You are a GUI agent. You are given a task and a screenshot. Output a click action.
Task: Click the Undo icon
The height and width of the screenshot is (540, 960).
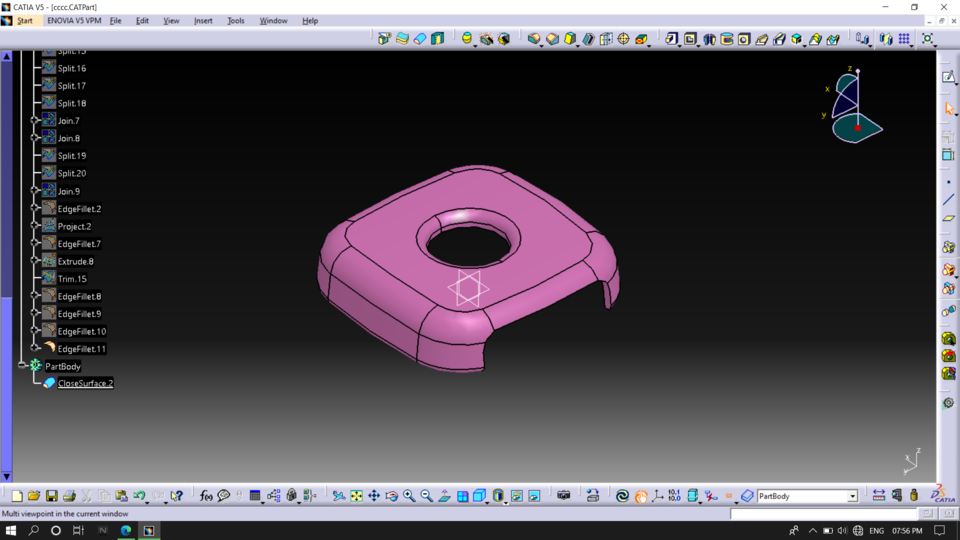pos(139,496)
